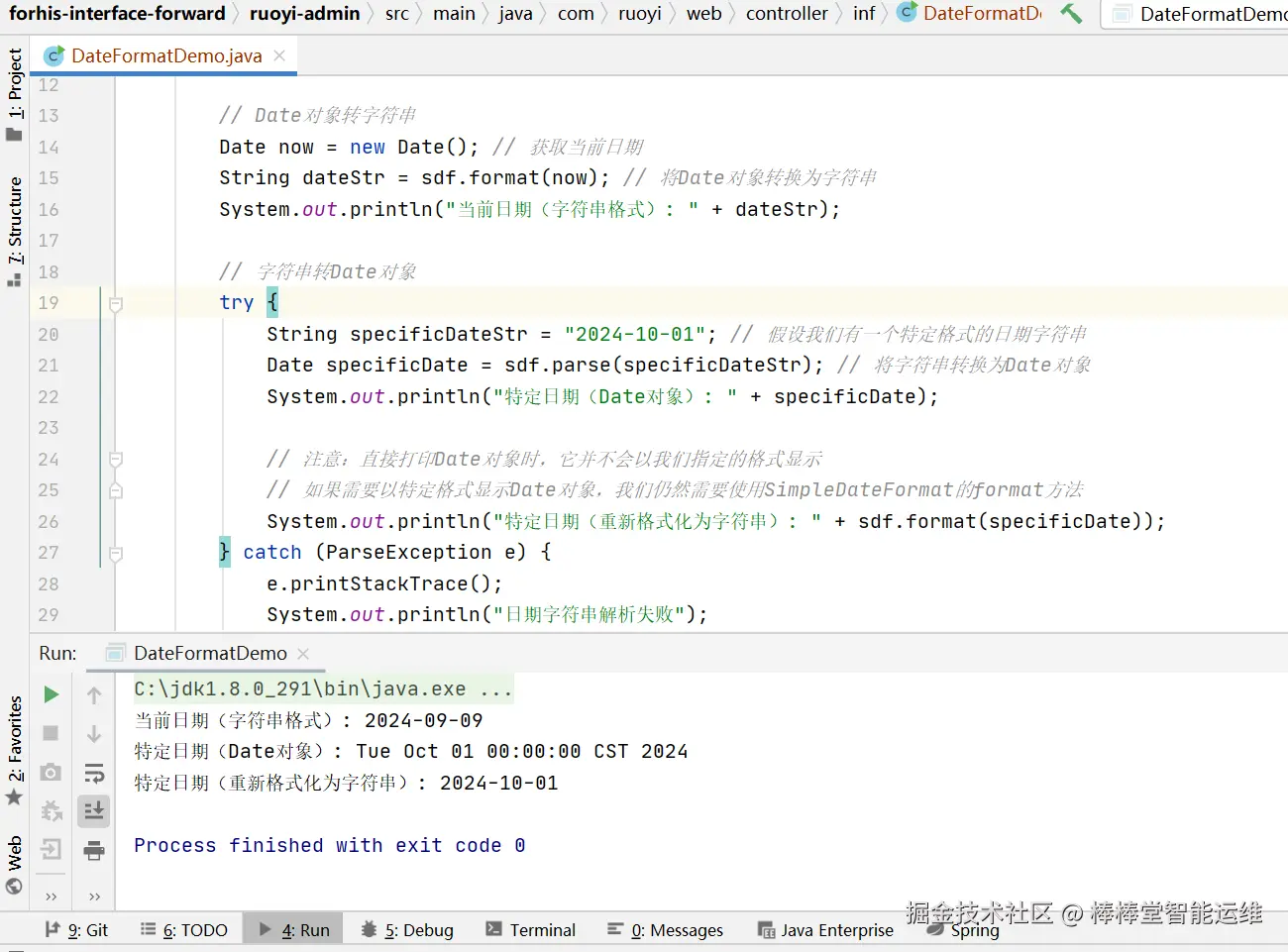Open the Messages tool window
Viewport: 1288px width, 952px height.
point(665,930)
